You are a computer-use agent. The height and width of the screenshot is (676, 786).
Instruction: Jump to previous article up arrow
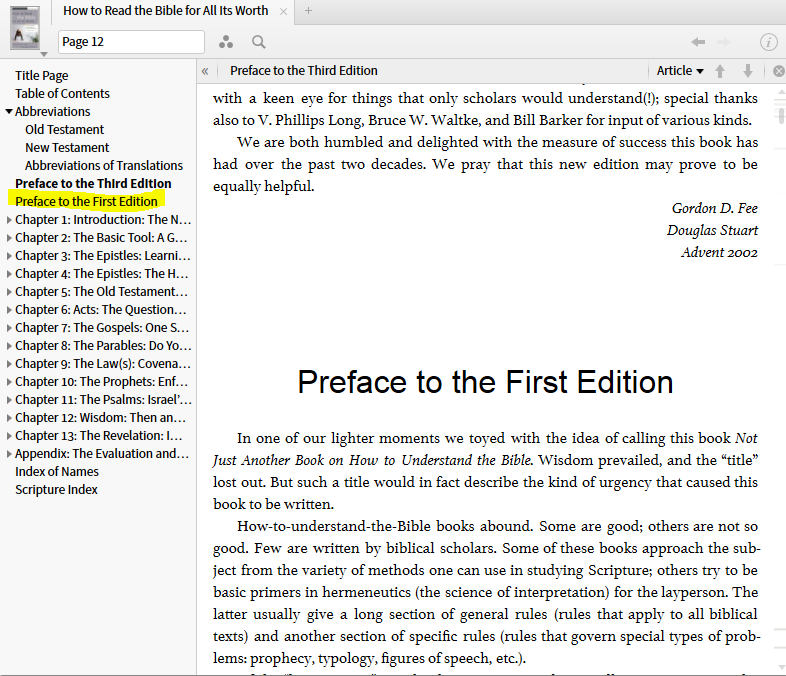pyautogui.click(x=720, y=71)
